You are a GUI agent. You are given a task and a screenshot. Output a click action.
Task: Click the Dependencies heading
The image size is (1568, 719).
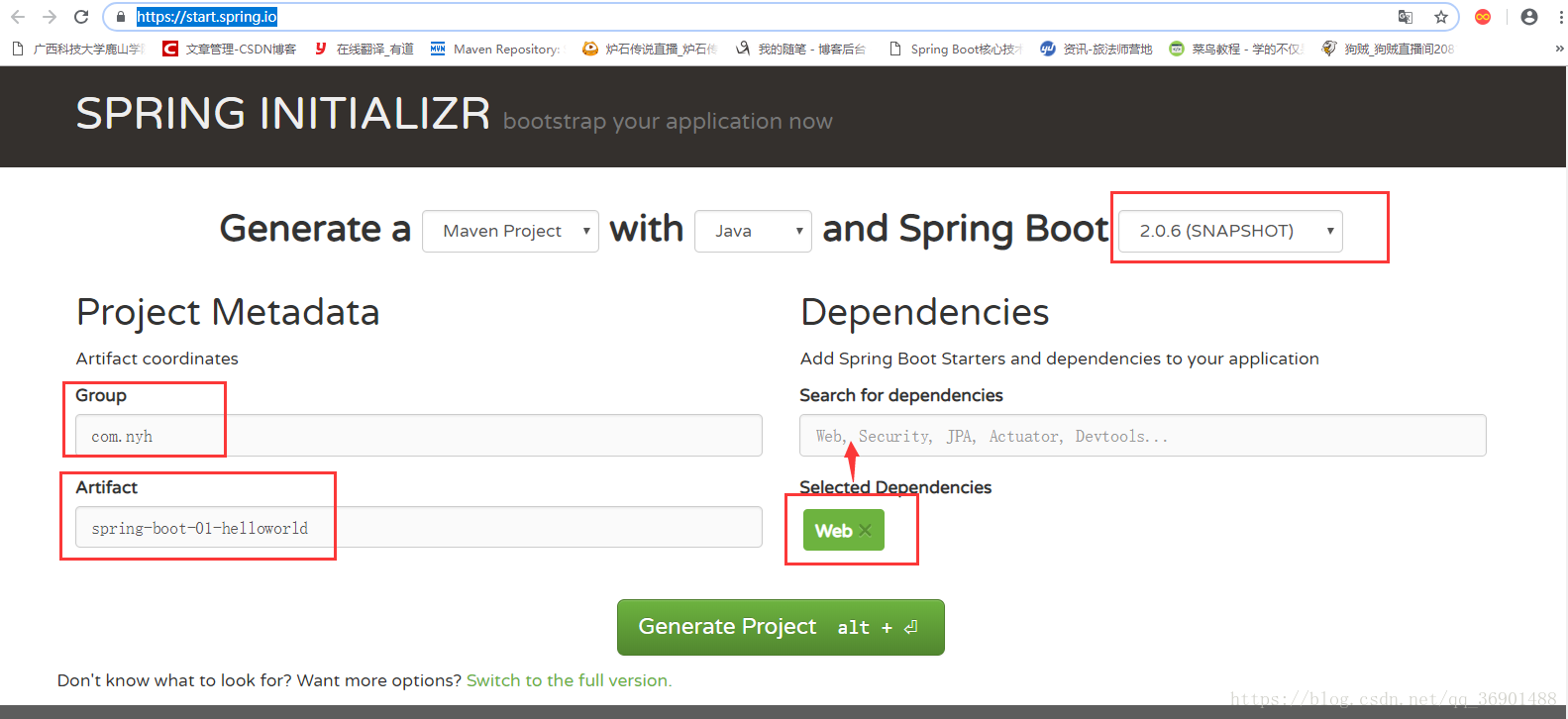coord(924,312)
